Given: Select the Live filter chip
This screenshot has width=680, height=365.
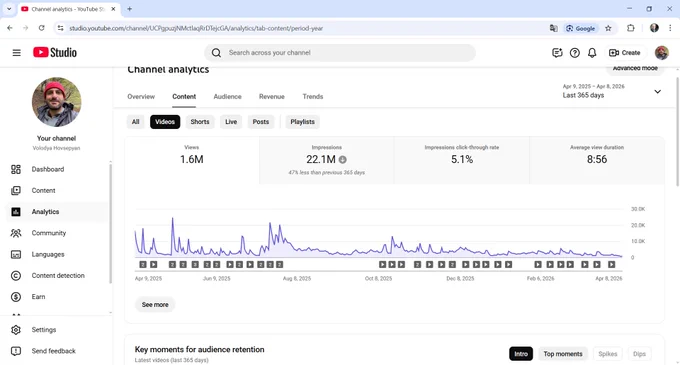Looking at the screenshot, I should 231,122.
